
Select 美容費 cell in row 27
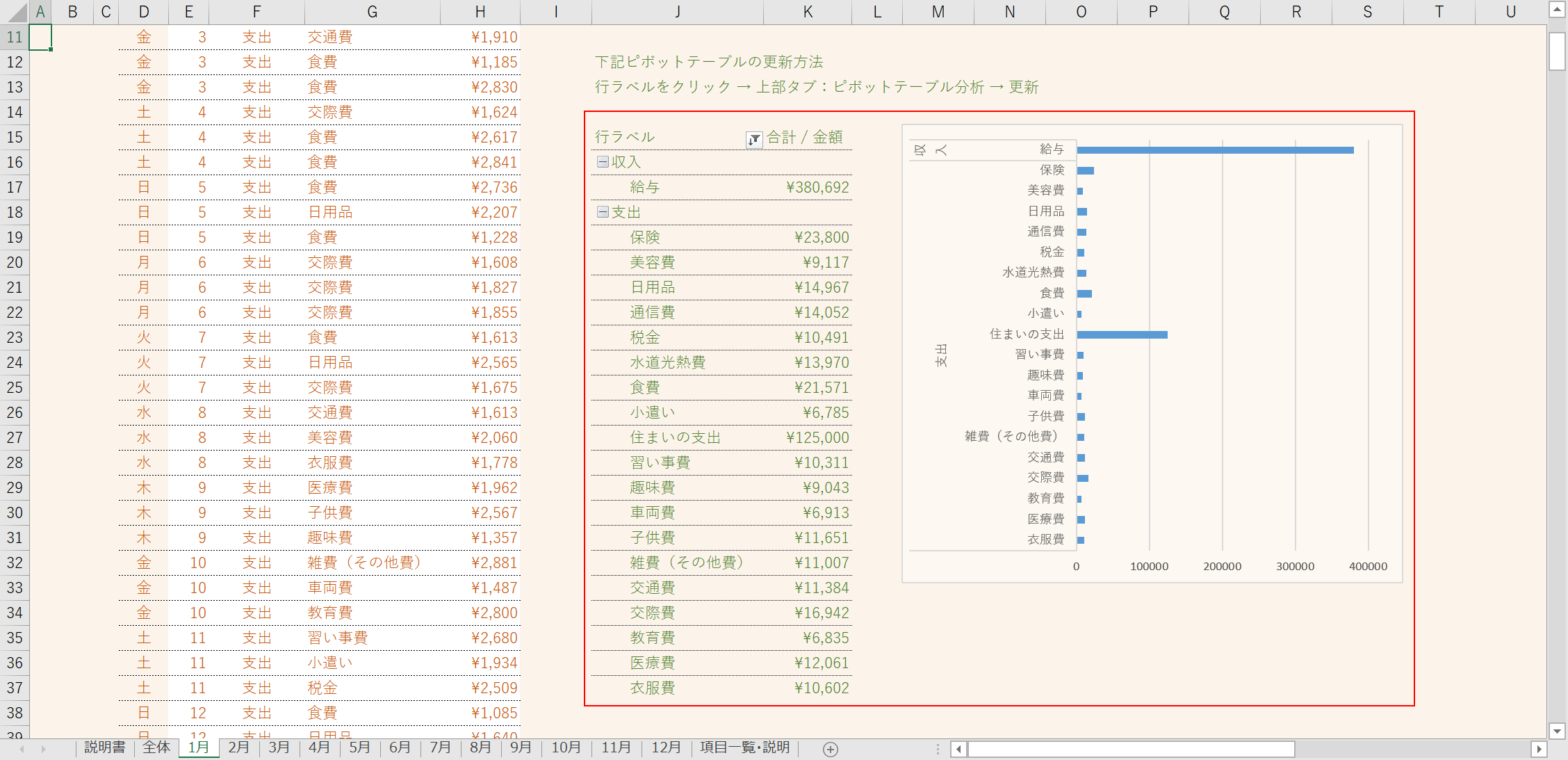pyautogui.click(x=373, y=438)
